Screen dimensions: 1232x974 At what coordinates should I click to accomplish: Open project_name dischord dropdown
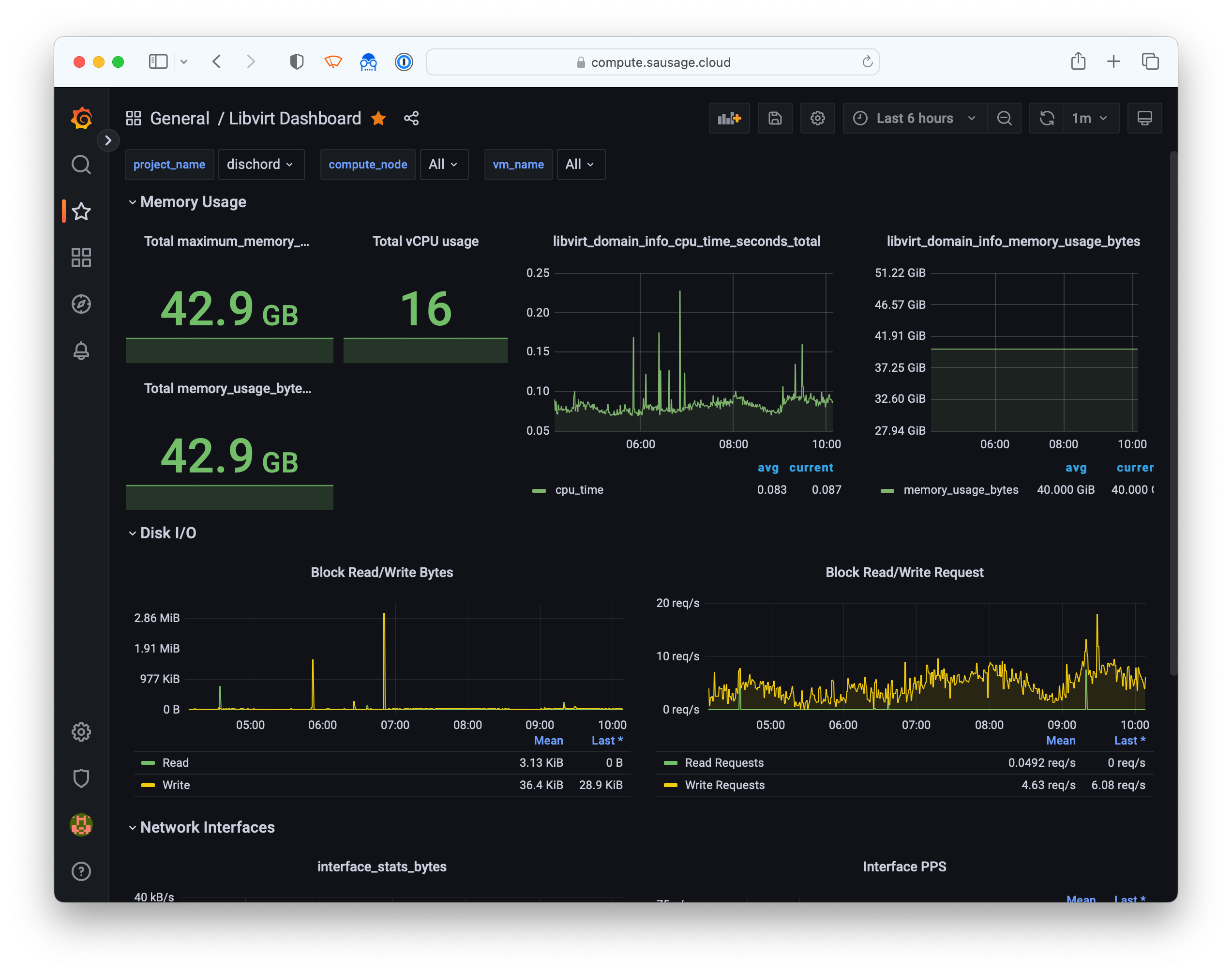pyautogui.click(x=261, y=164)
